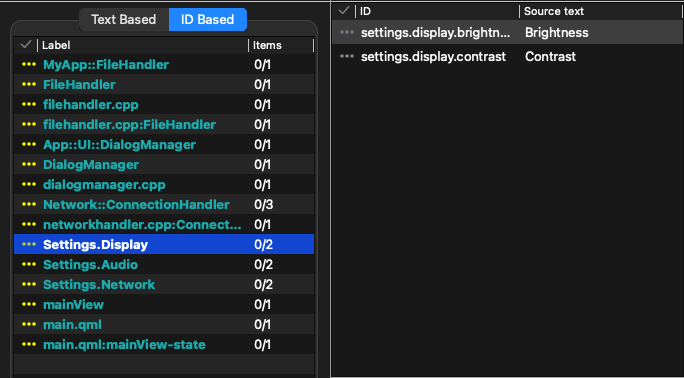The image size is (684, 378).
Task: Click the Brightness source text cell
Action: [557, 33]
